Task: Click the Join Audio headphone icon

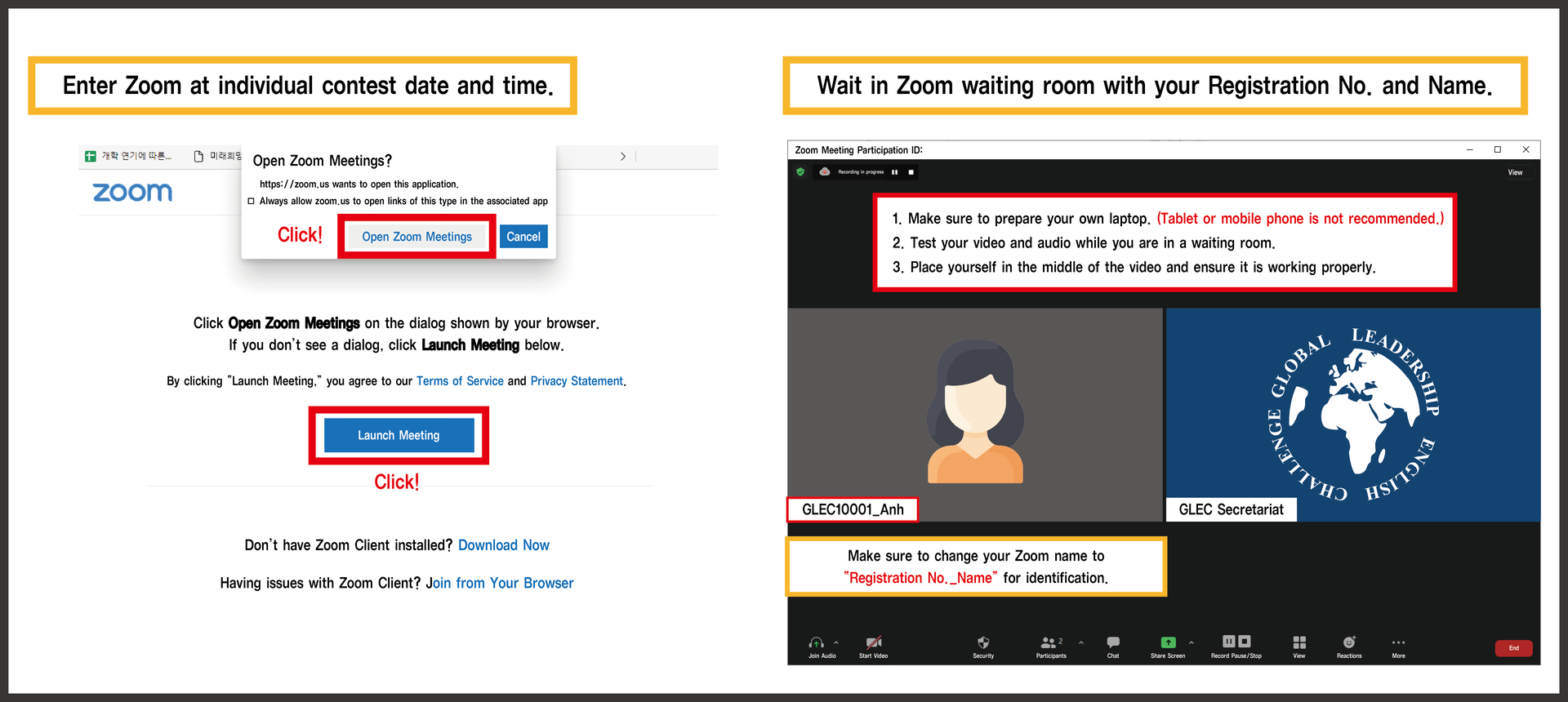Action: [x=816, y=642]
